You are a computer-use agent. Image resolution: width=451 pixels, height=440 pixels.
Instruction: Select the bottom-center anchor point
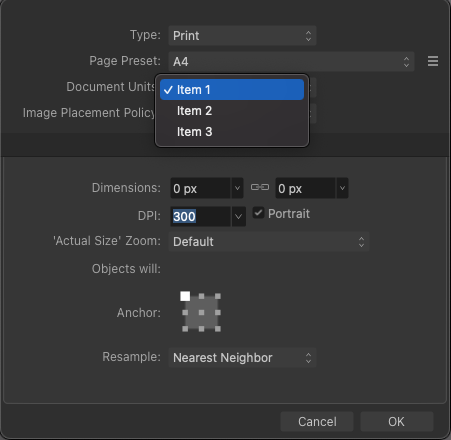tap(201, 329)
